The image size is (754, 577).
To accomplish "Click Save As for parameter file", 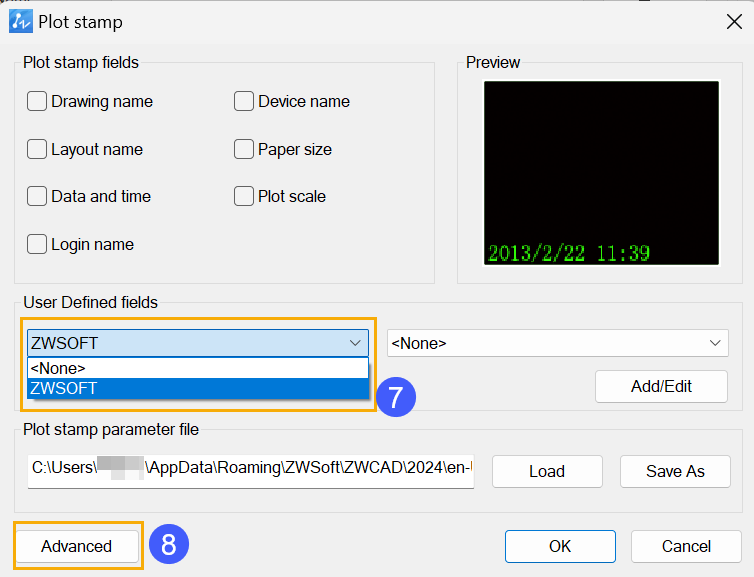I will pyautogui.click(x=675, y=471).
